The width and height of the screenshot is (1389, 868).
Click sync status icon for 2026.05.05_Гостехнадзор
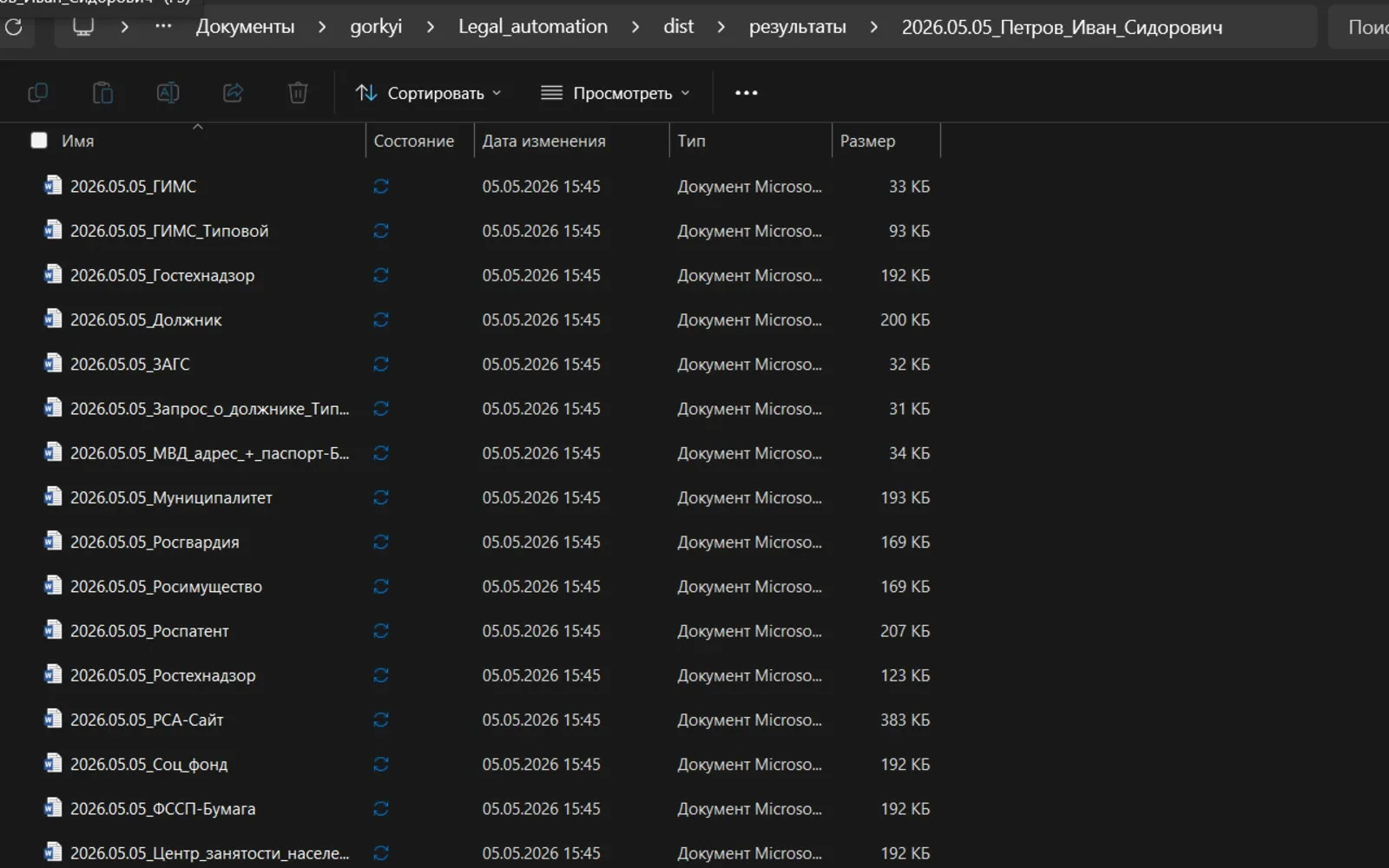pos(381,275)
